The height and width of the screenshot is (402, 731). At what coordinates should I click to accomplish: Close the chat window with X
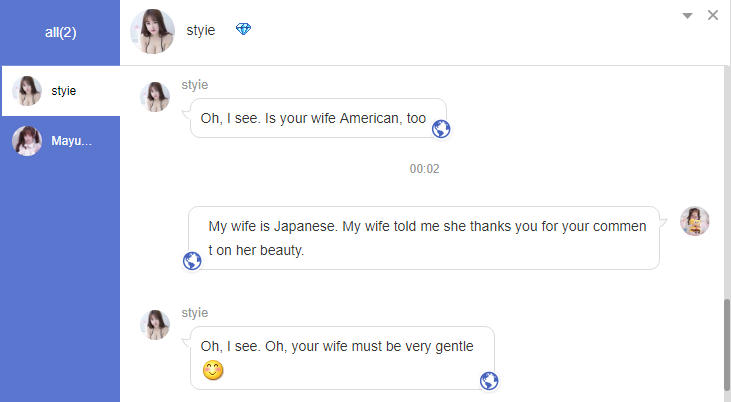click(x=713, y=15)
